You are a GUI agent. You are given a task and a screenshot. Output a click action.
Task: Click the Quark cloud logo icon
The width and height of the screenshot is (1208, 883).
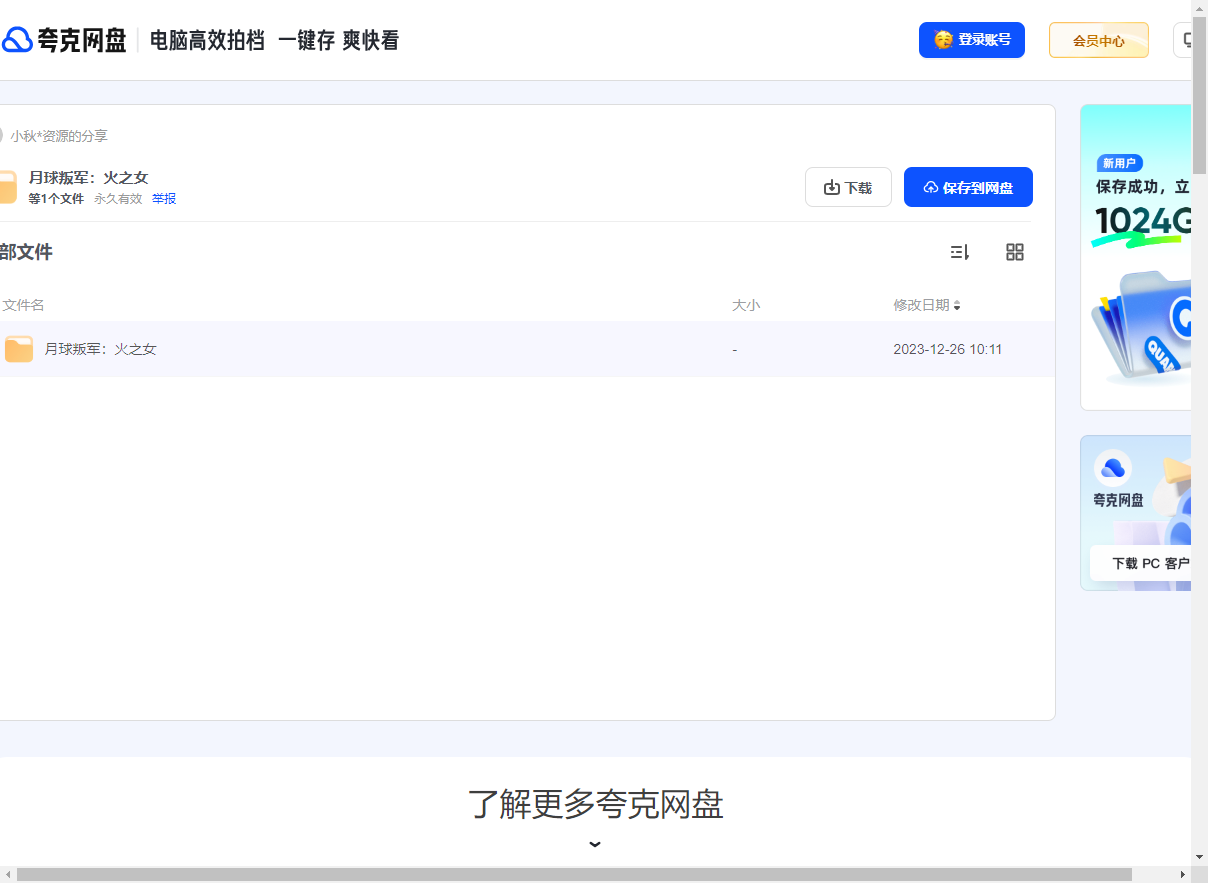(x=17, y=40)
